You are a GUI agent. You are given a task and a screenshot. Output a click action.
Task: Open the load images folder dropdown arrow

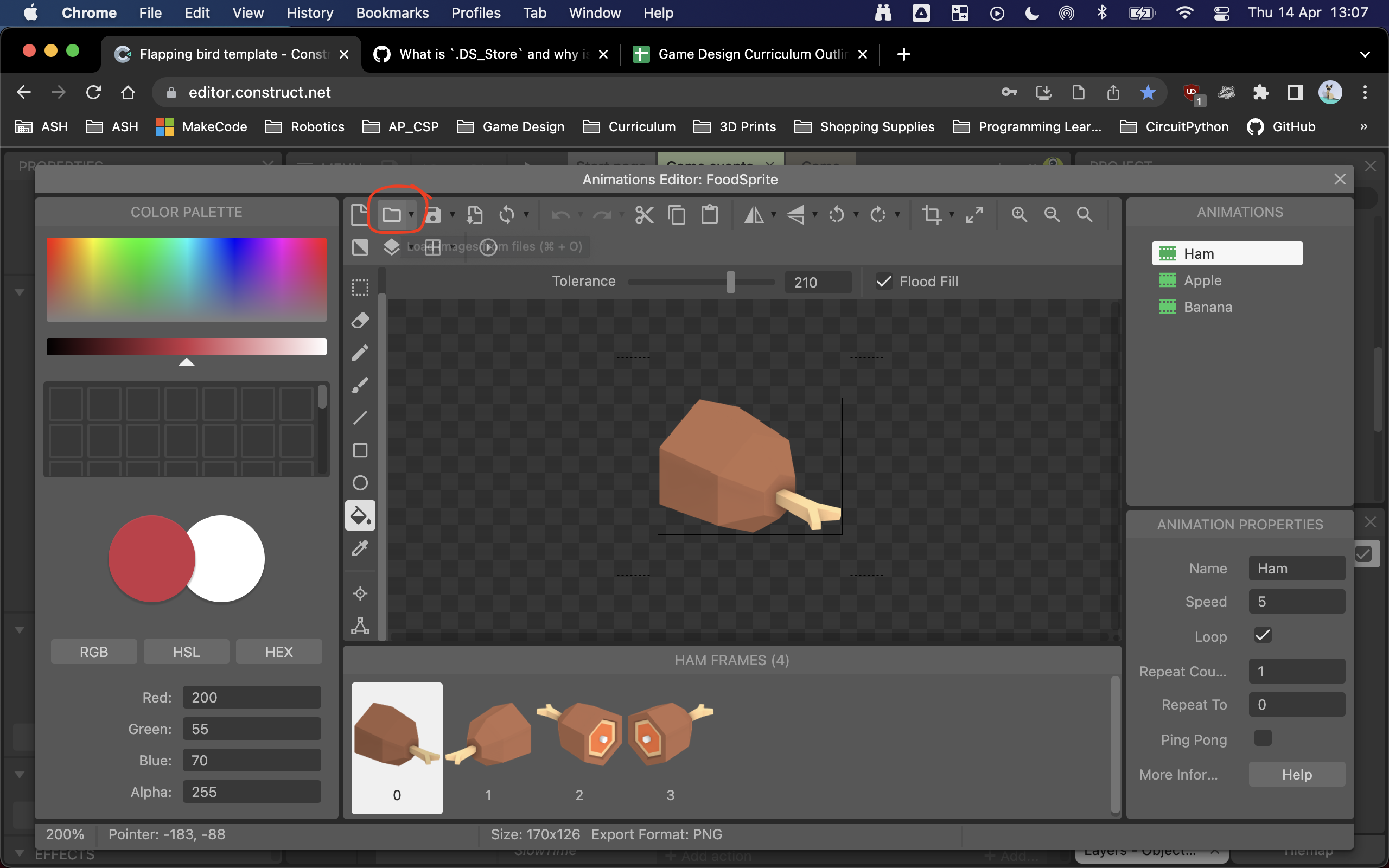point(411,215)
